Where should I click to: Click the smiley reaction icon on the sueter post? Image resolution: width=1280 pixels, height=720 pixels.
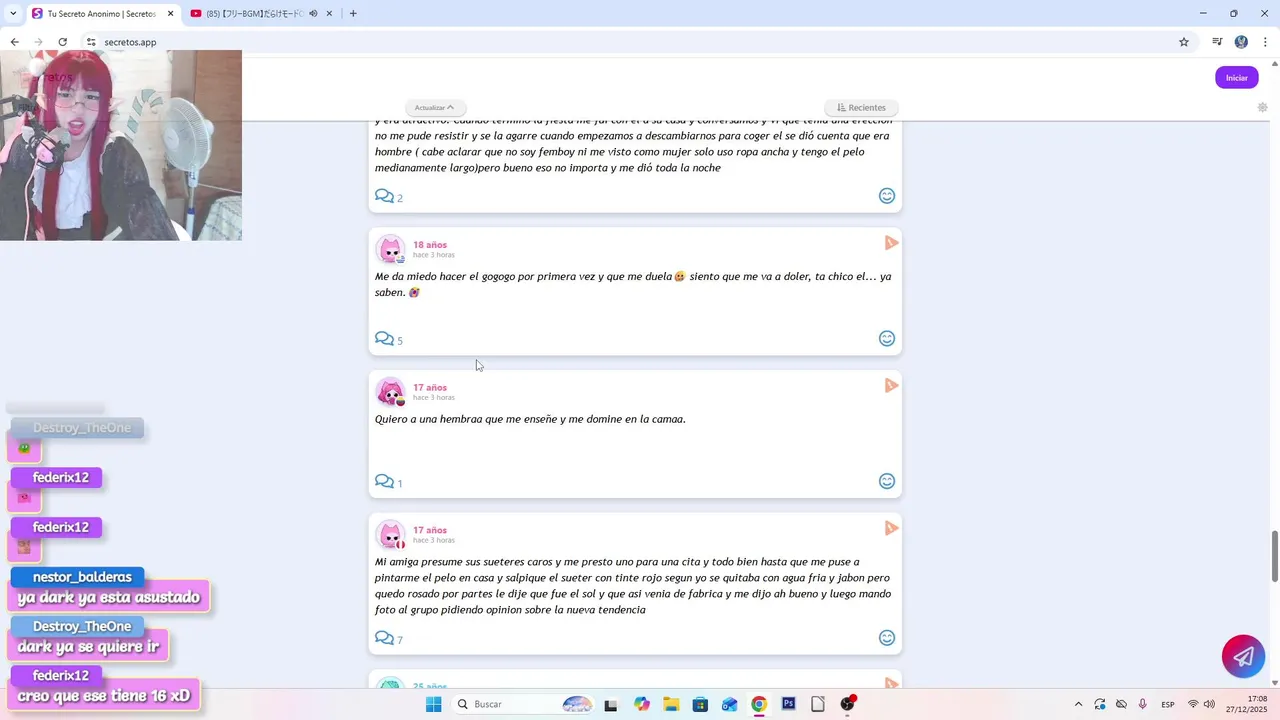coord(887,638)
